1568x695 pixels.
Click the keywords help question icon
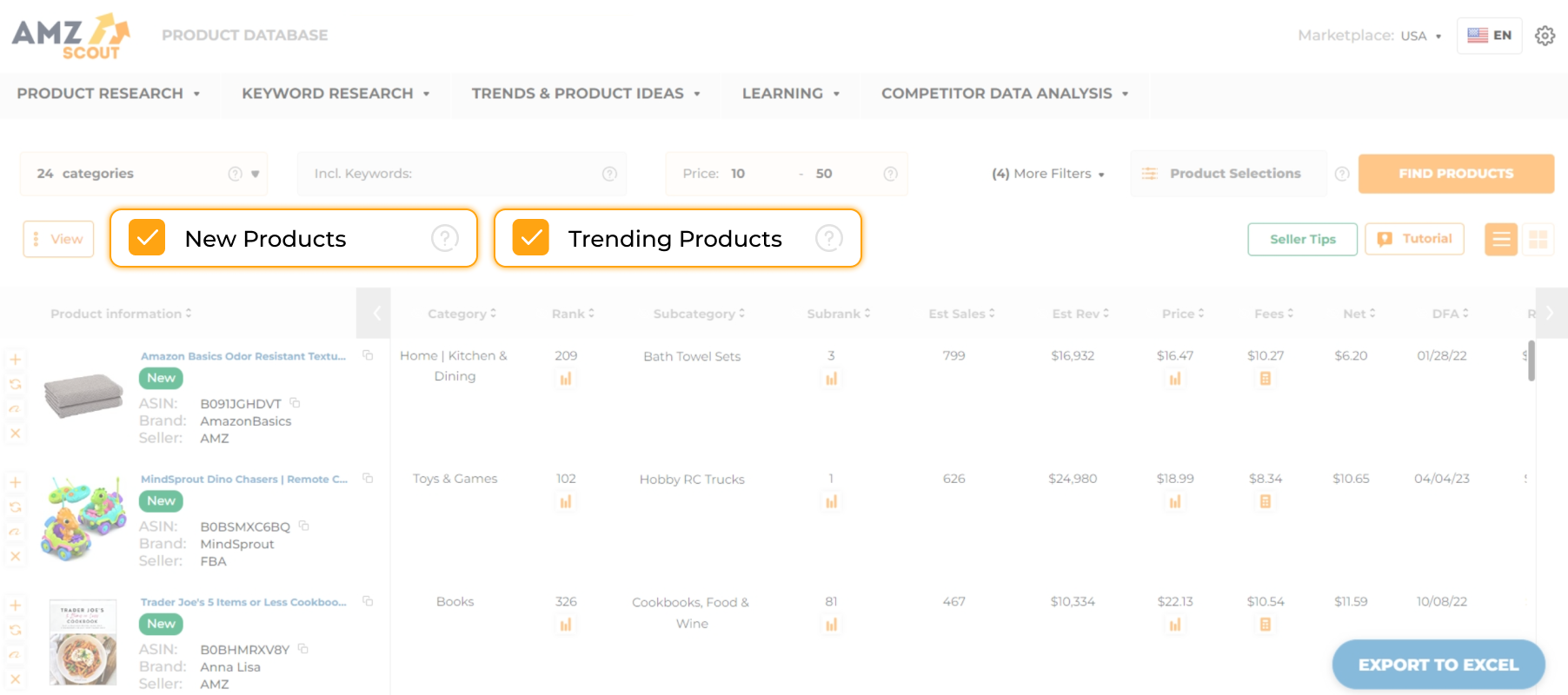tap(609, 174)
